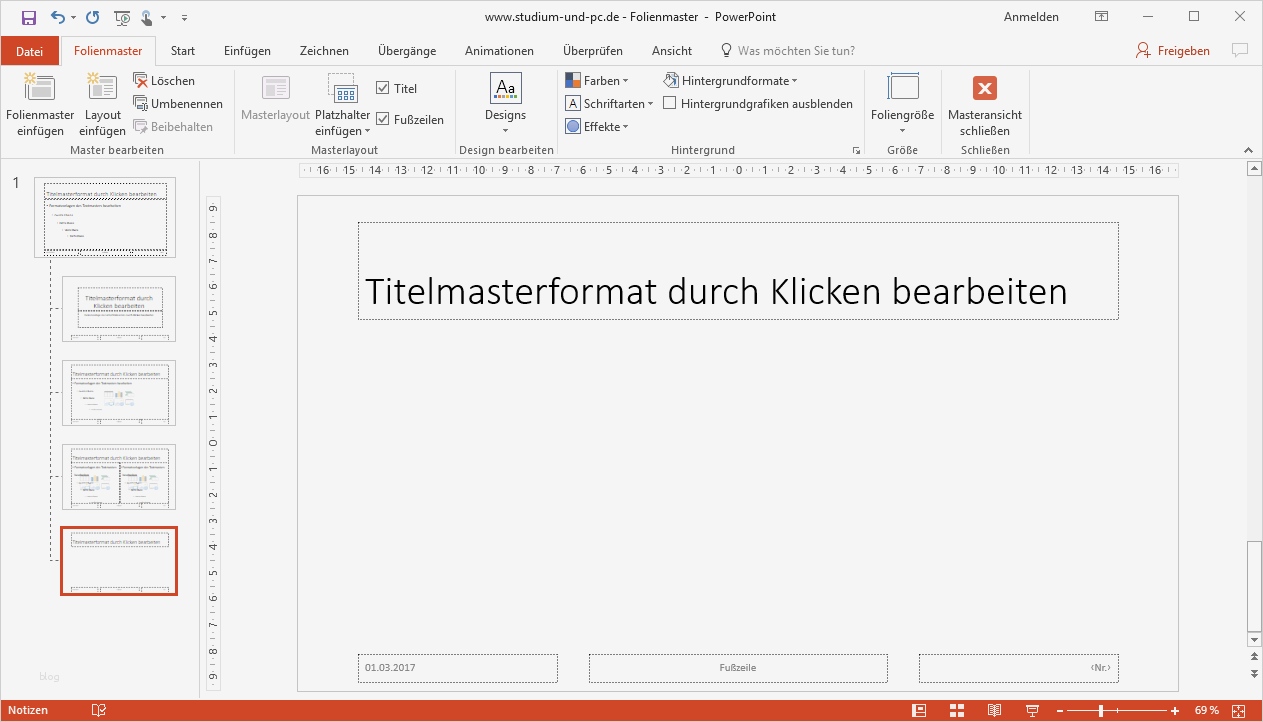Viewport: 1263px width, 722px height.
Task: Click Anmelden to sign in
Action: pos(1031,17)
